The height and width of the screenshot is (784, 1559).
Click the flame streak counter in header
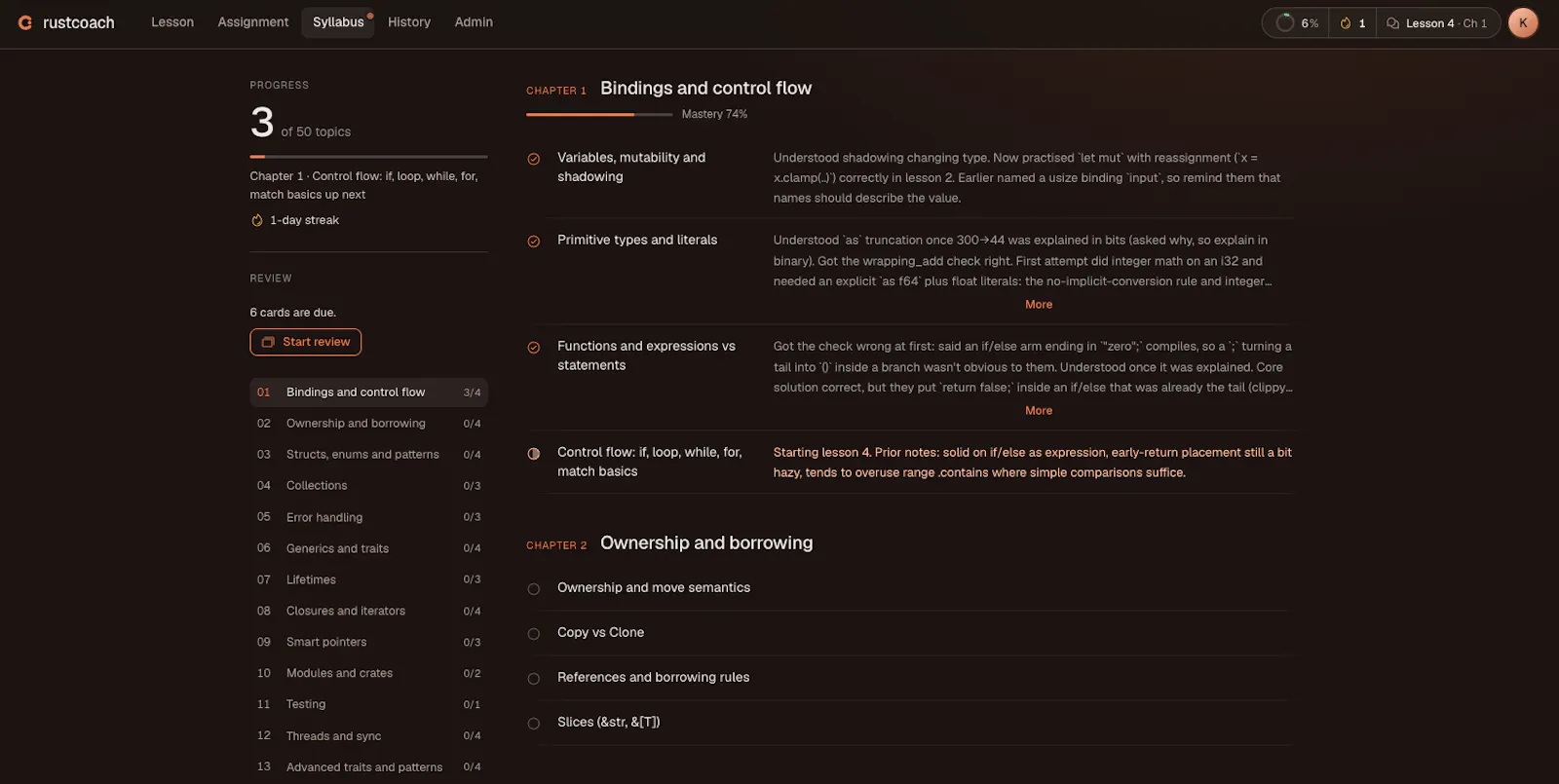pyautogui.click(x=1352, y=23)
